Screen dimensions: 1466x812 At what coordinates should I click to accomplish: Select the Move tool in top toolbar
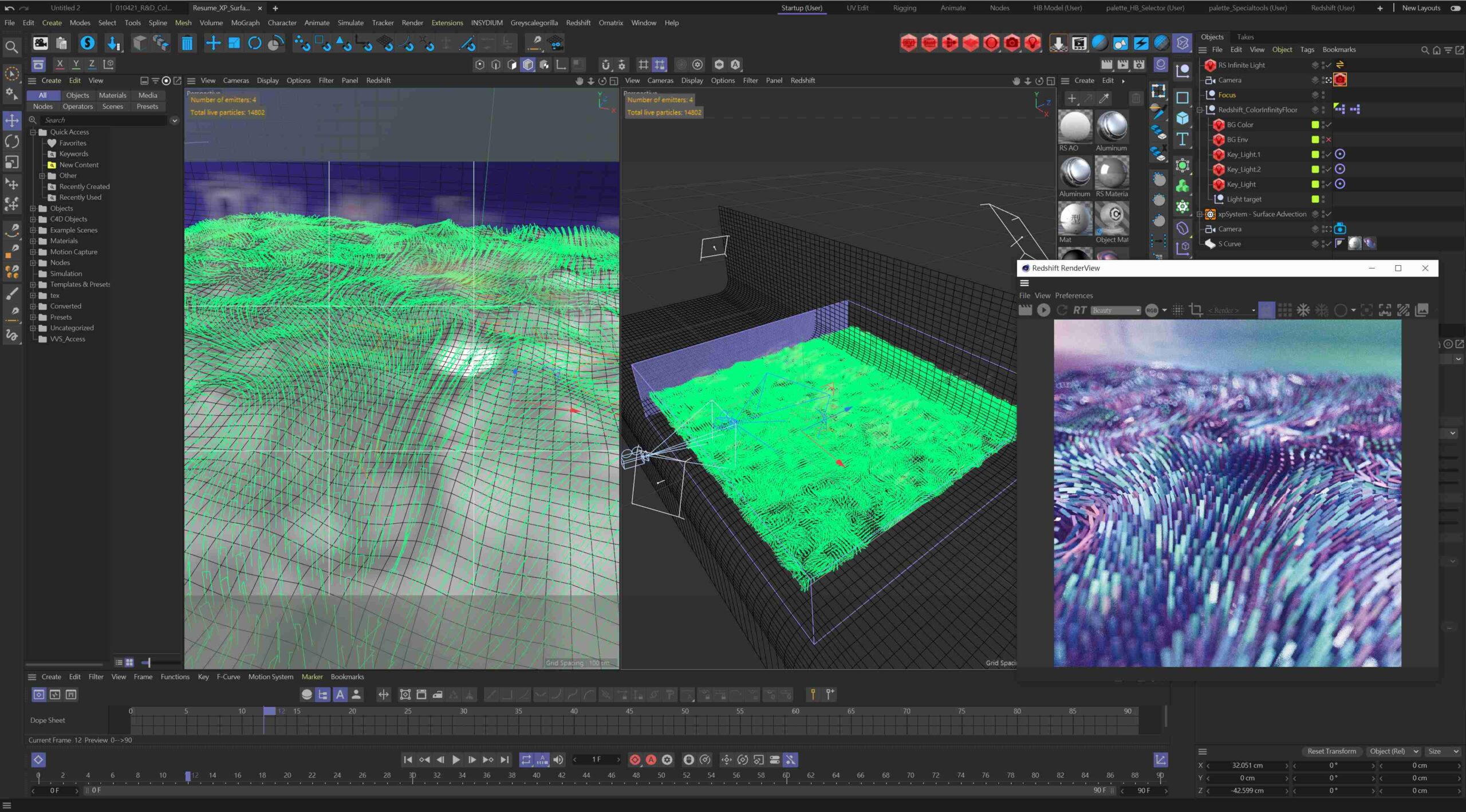coord(213,44)
